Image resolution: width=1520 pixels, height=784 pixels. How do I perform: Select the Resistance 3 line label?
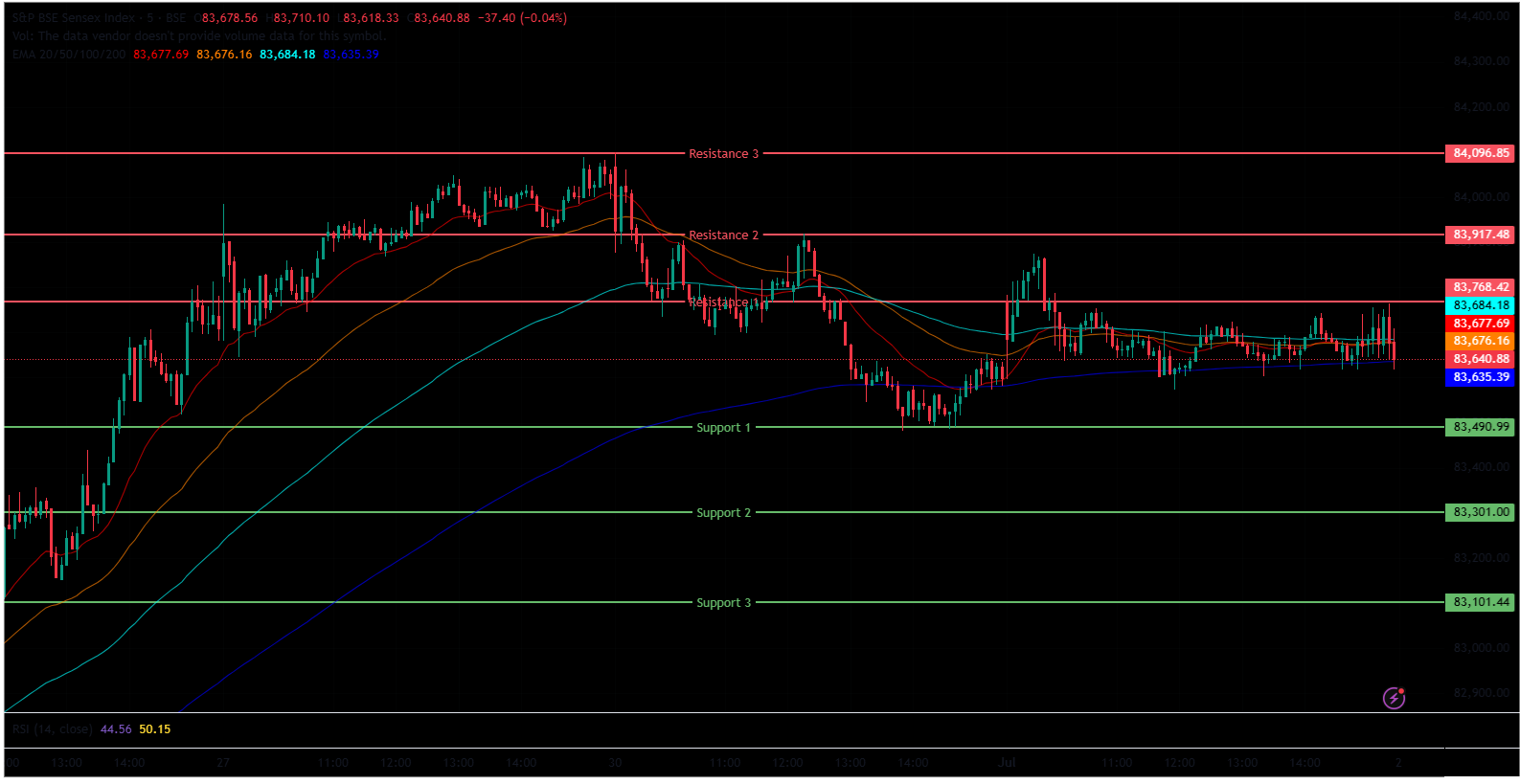pyautogui.click(x=724, y=154)
